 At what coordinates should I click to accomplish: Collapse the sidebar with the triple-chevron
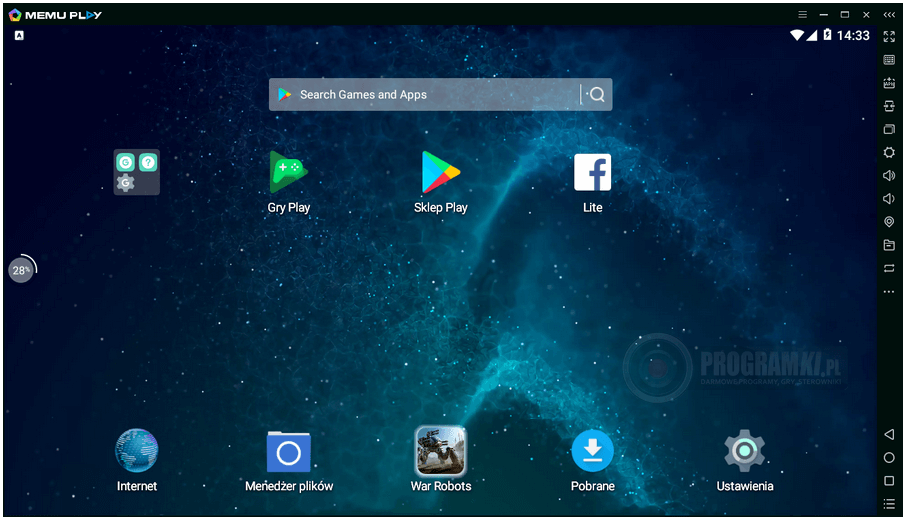tap(889, 15)
